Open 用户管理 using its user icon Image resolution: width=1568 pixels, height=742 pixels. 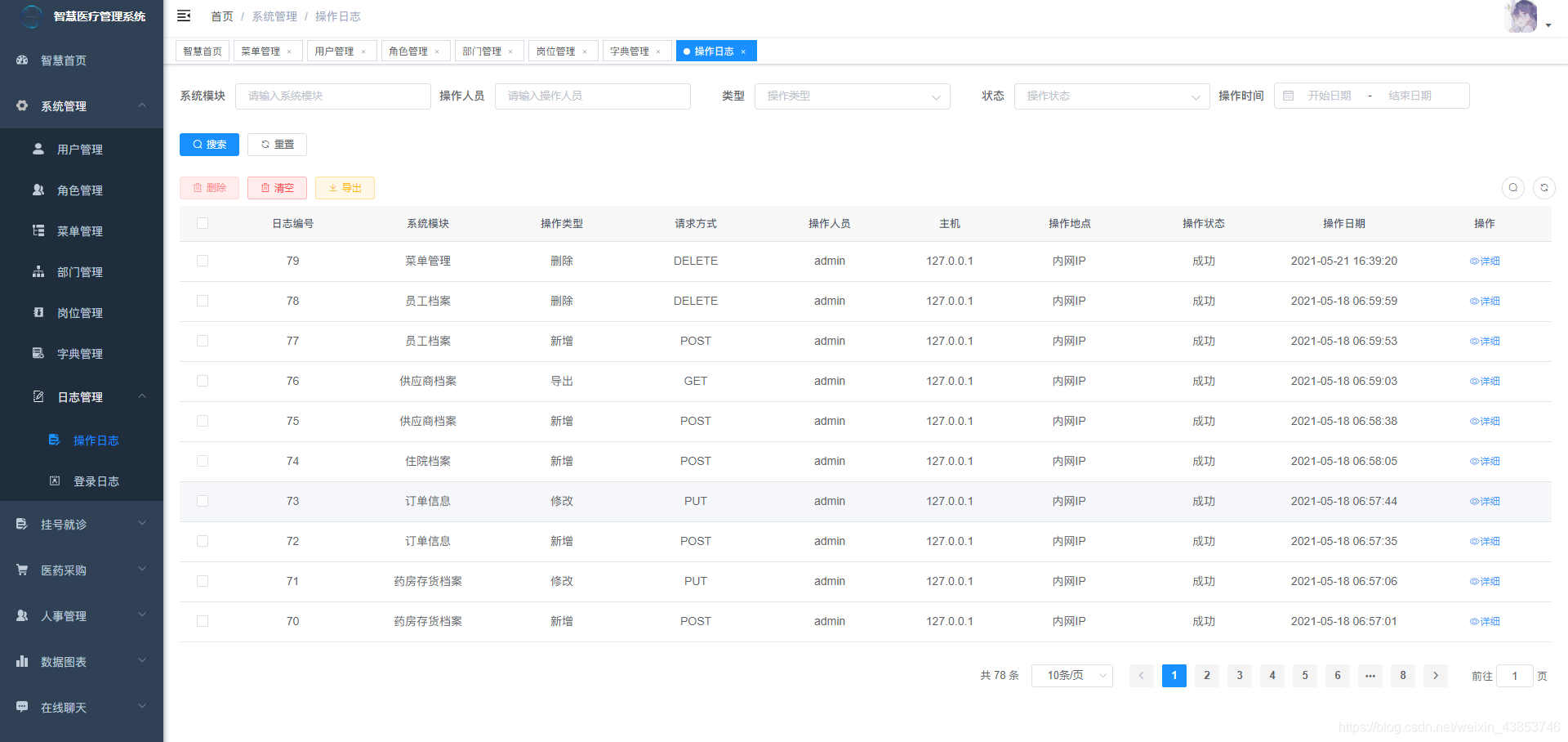click(38, 149)
